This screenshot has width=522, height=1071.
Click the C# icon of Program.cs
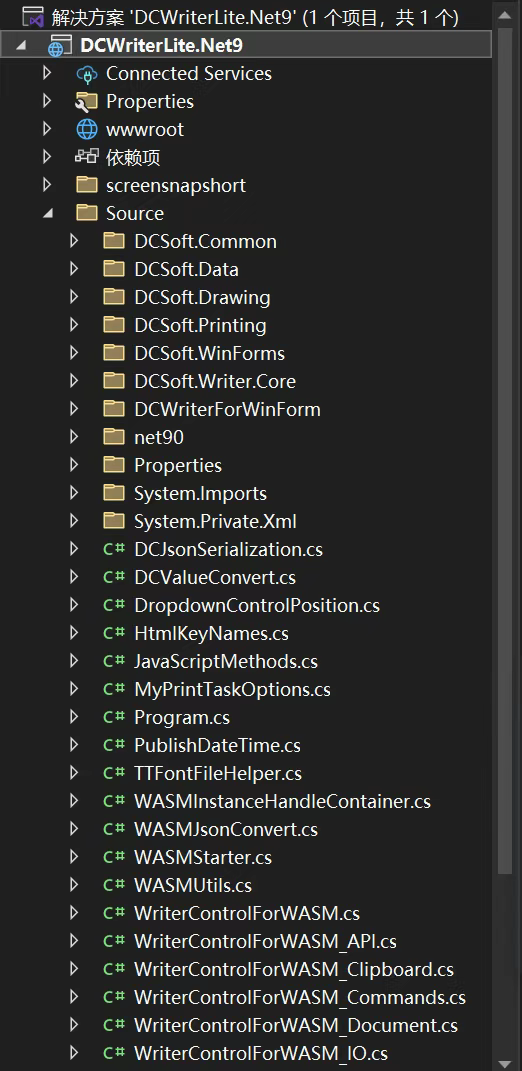click(x=114, y=717)
